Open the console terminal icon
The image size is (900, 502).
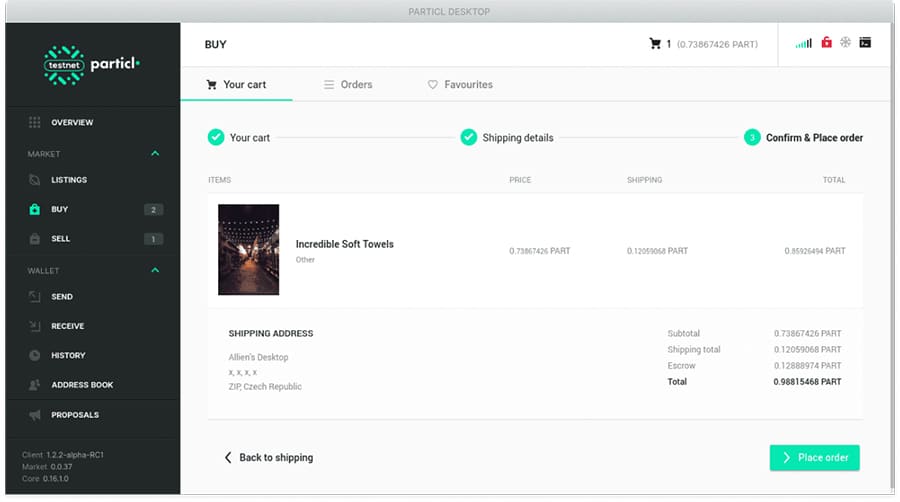click(x=865, y=44)
